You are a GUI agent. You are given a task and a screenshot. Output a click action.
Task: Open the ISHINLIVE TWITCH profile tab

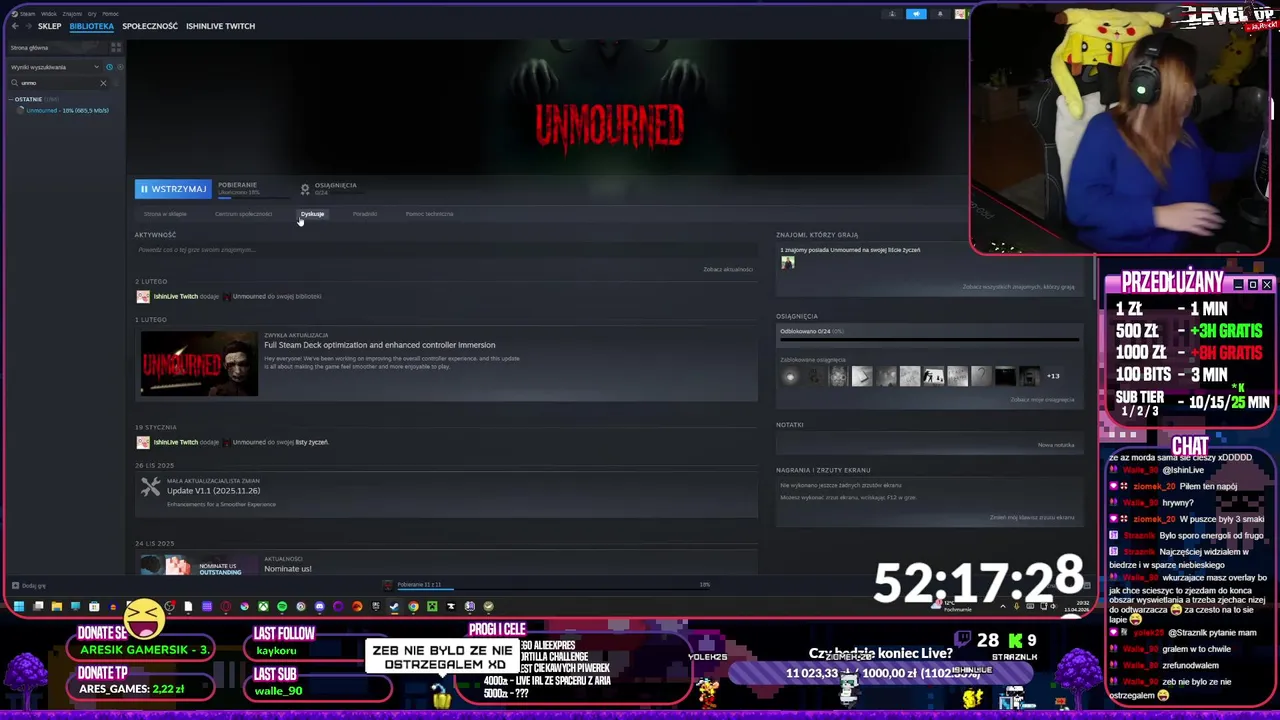220,26
